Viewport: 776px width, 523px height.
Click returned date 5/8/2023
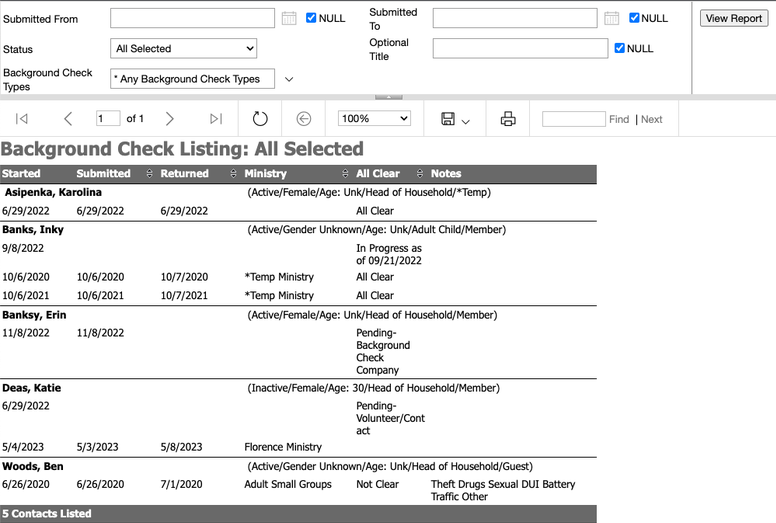click(181, 447)
